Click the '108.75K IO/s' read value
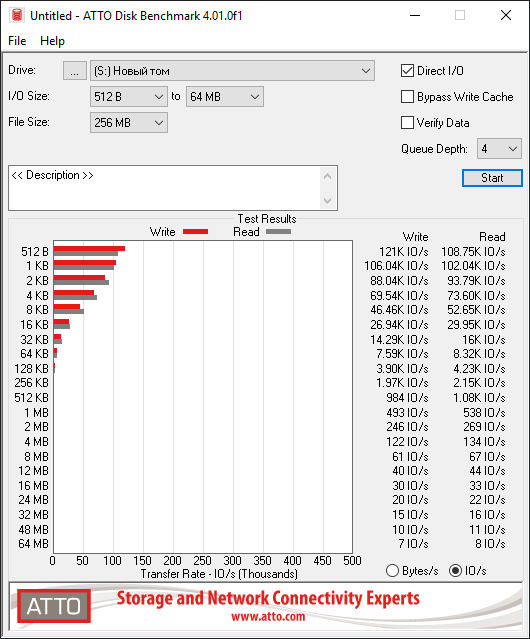530x639 pixels. 473,252
